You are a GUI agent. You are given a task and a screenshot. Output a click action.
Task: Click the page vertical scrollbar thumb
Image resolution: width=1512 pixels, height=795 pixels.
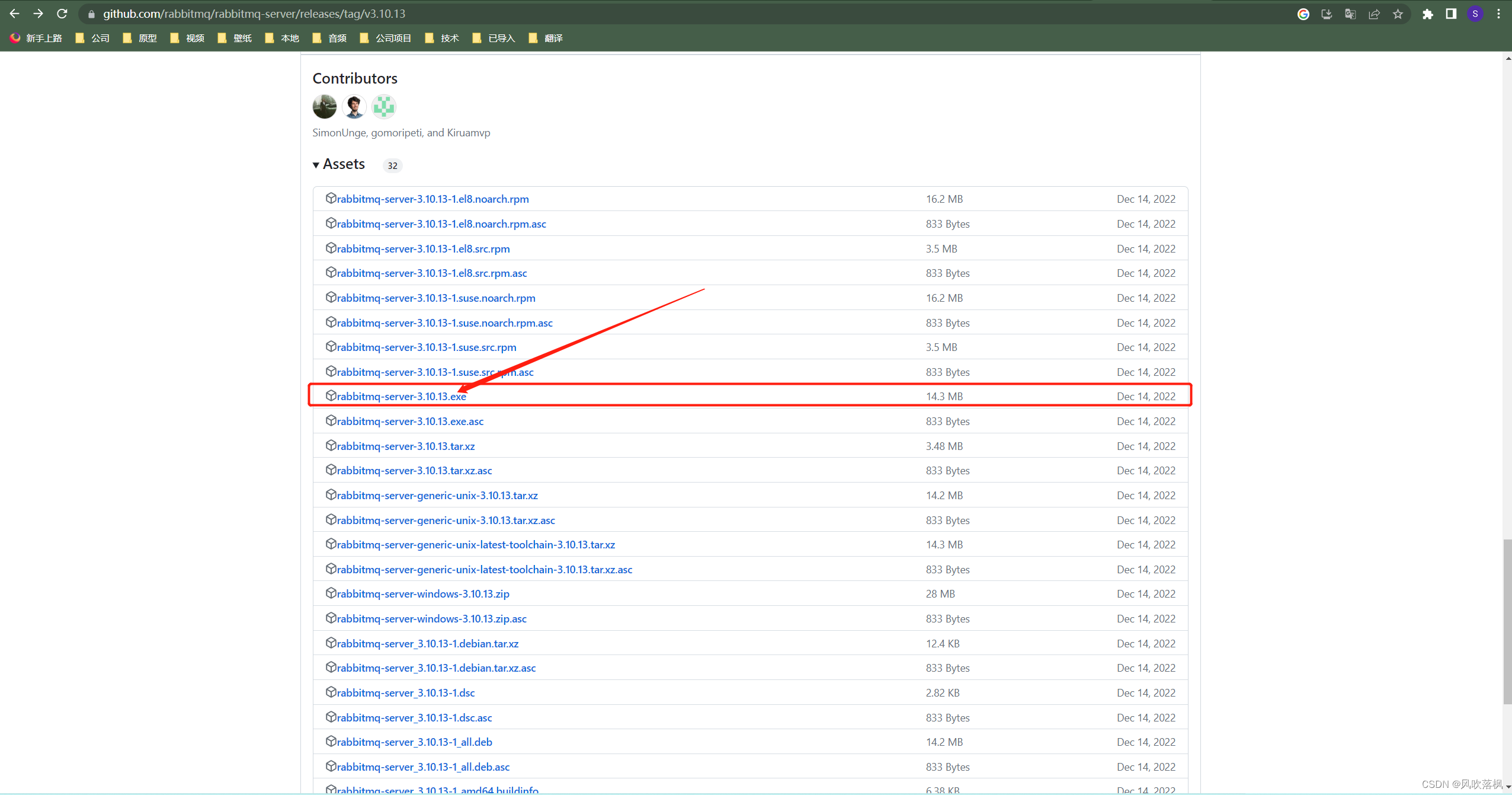click(1507, 622)
